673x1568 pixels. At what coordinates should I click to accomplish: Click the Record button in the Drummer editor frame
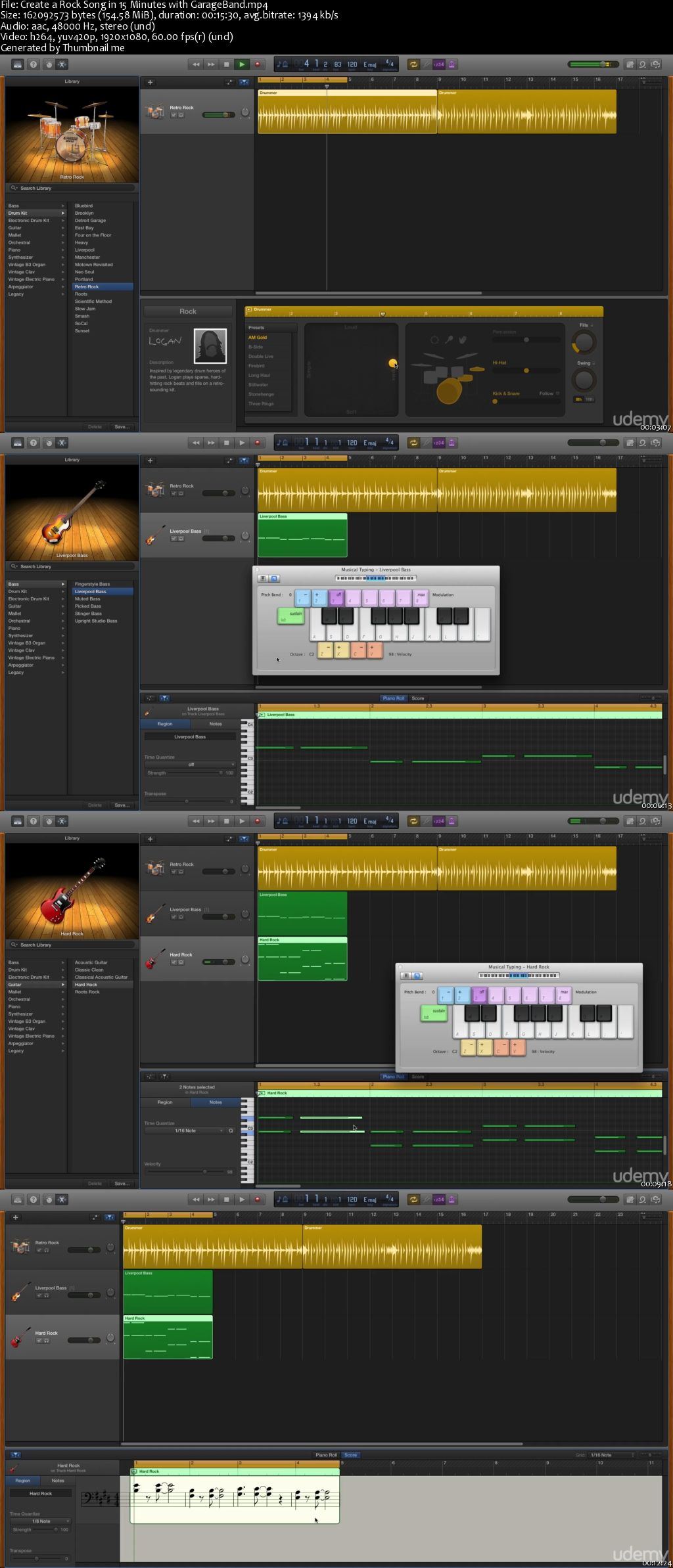[258, 64]
